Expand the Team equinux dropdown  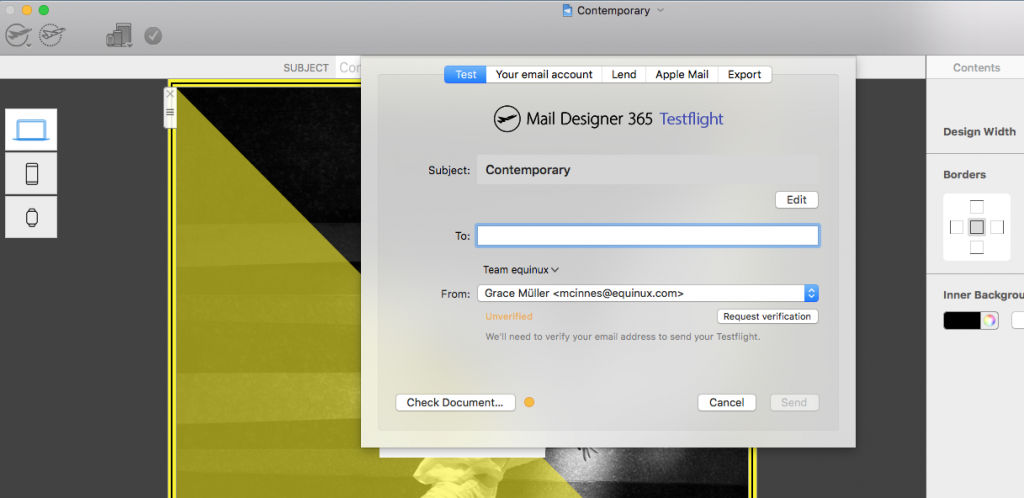(521, 270)
